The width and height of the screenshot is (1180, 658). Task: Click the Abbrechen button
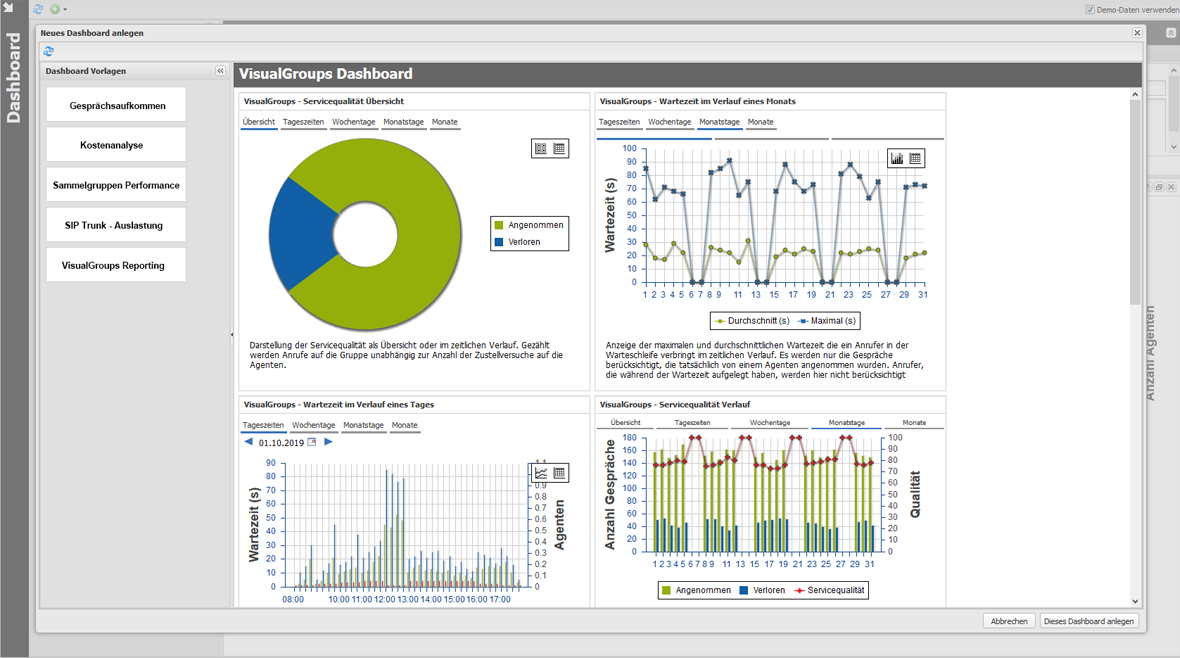[1008, 621]
